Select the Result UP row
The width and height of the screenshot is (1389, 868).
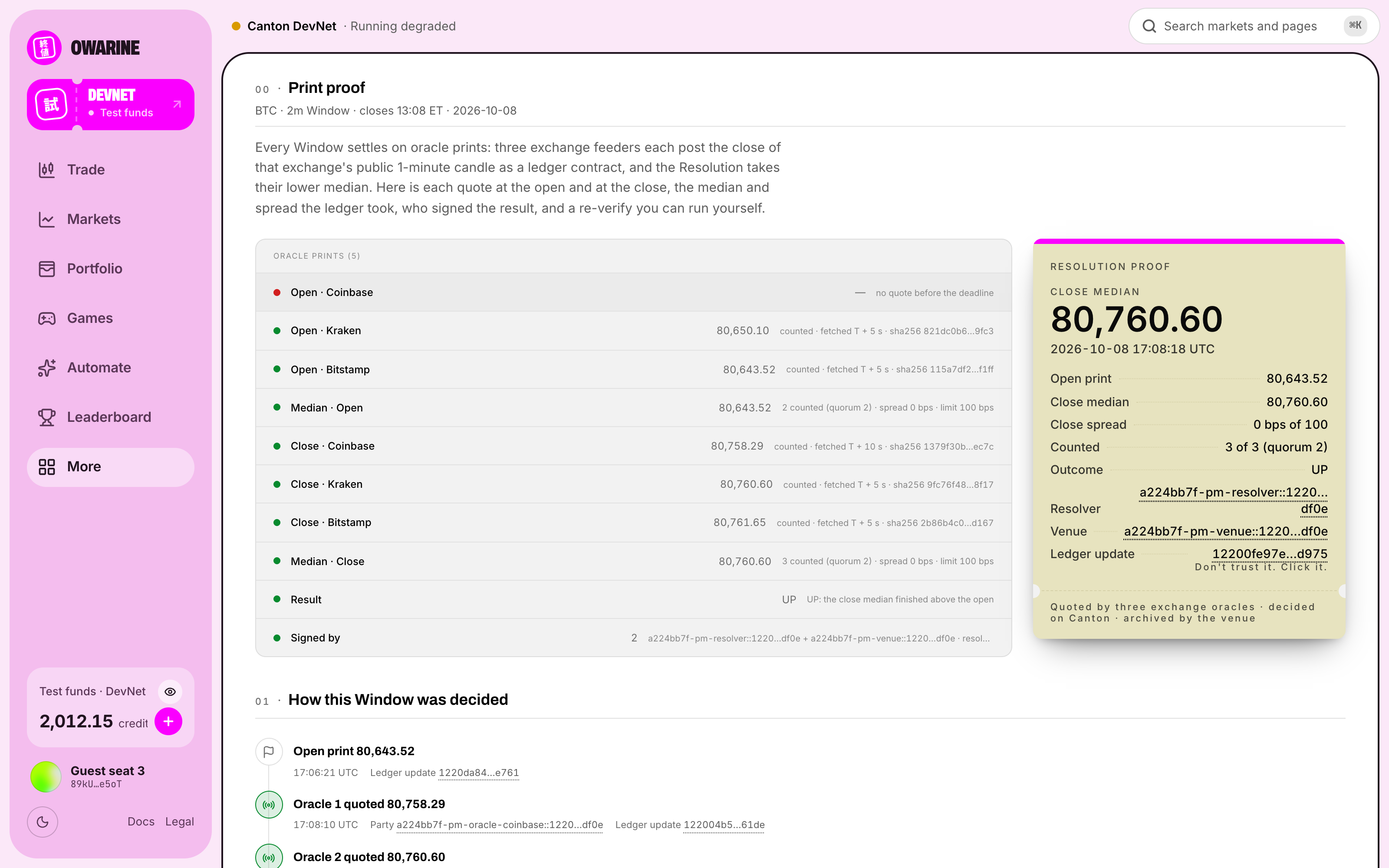(633, 599)
